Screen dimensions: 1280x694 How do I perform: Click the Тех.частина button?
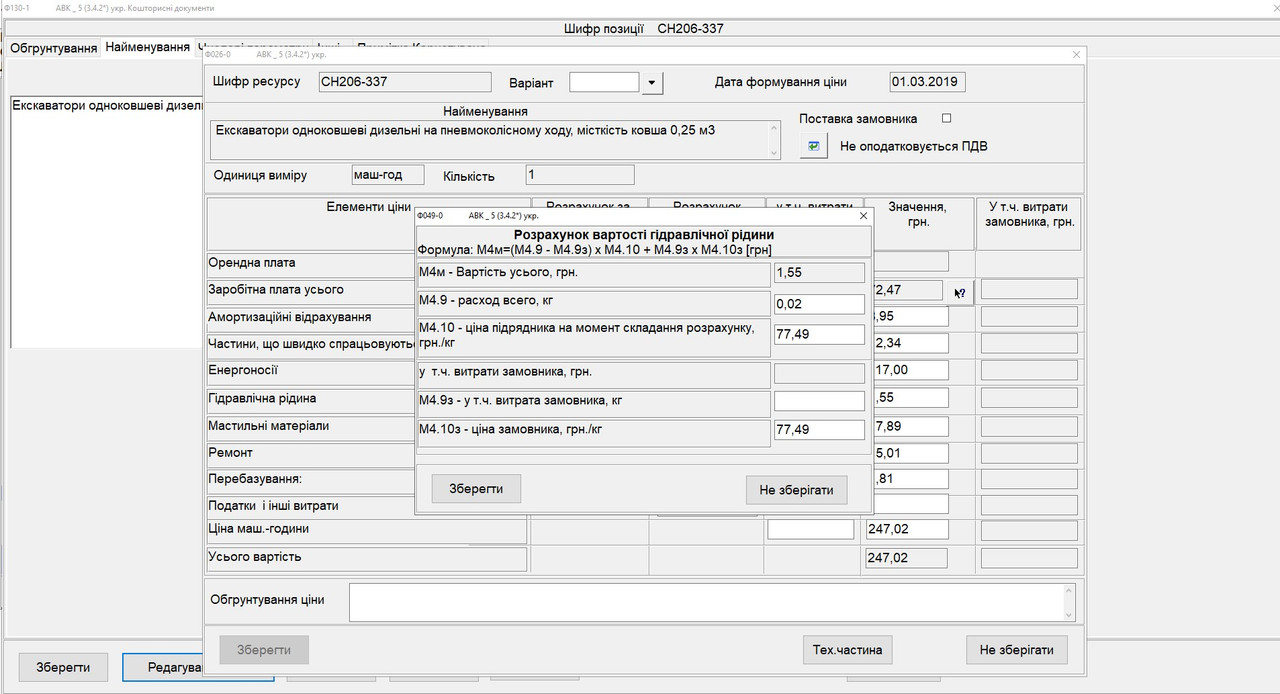pyautogui.click(x=847, y=650)
